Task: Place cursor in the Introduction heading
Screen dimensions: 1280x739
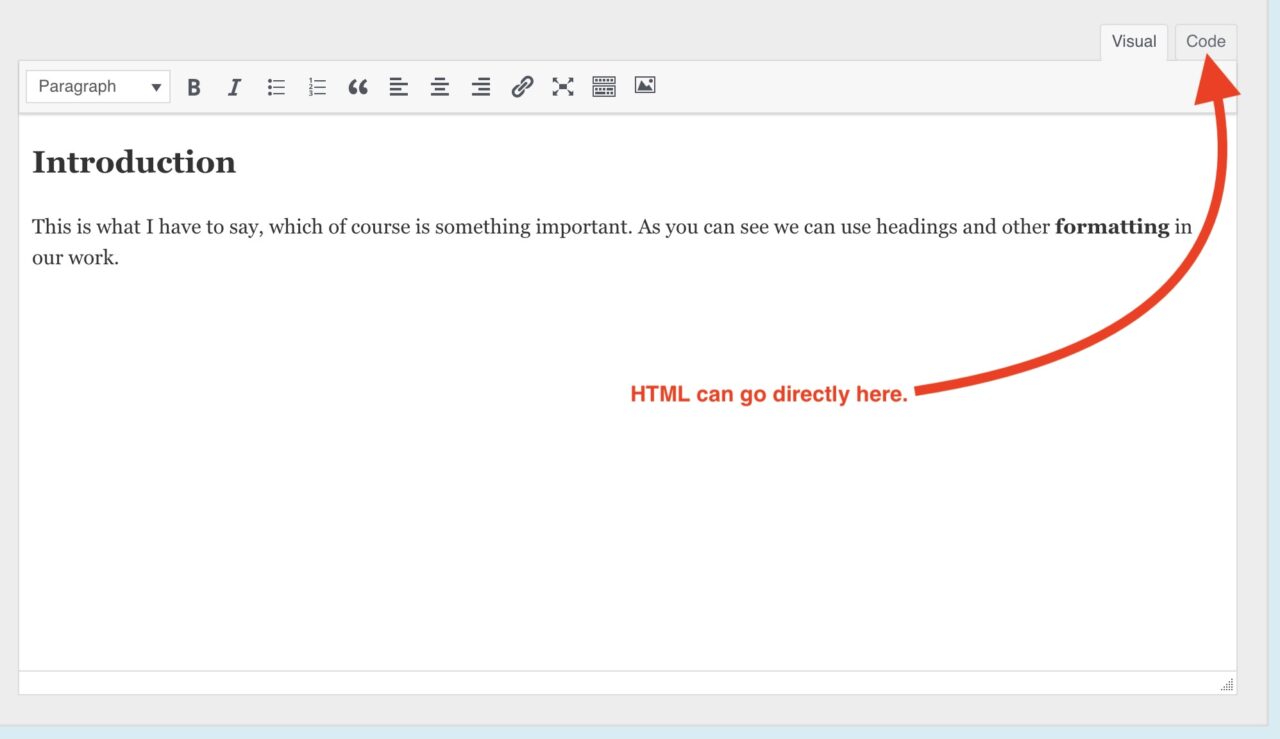Action: click(134, 162)
